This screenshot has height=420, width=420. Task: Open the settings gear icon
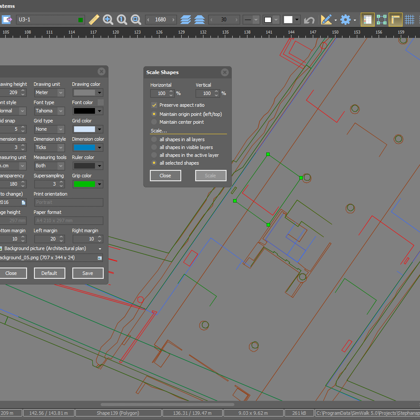coord(345,20)
